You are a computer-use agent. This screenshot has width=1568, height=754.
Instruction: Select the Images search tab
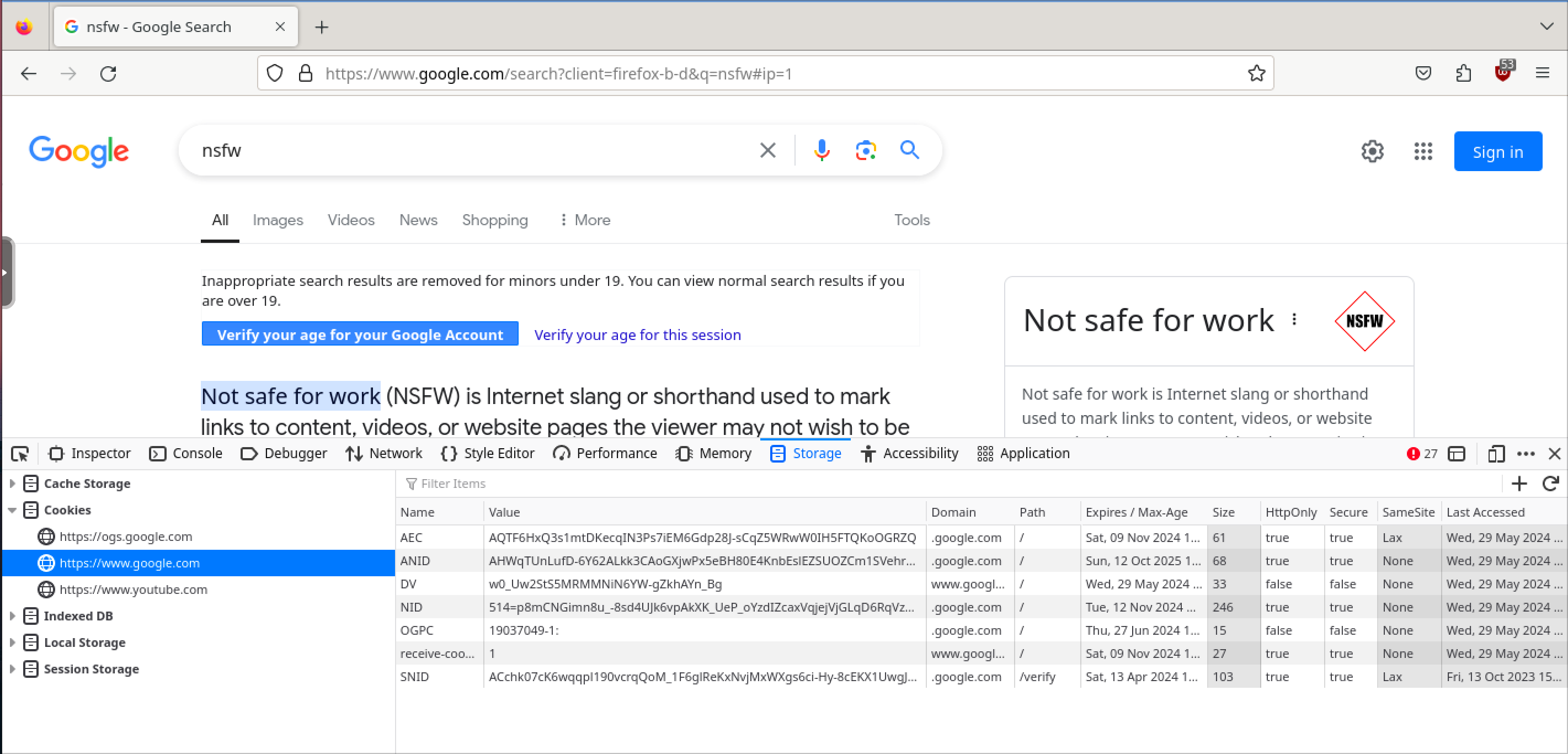(x=278, y=220)
